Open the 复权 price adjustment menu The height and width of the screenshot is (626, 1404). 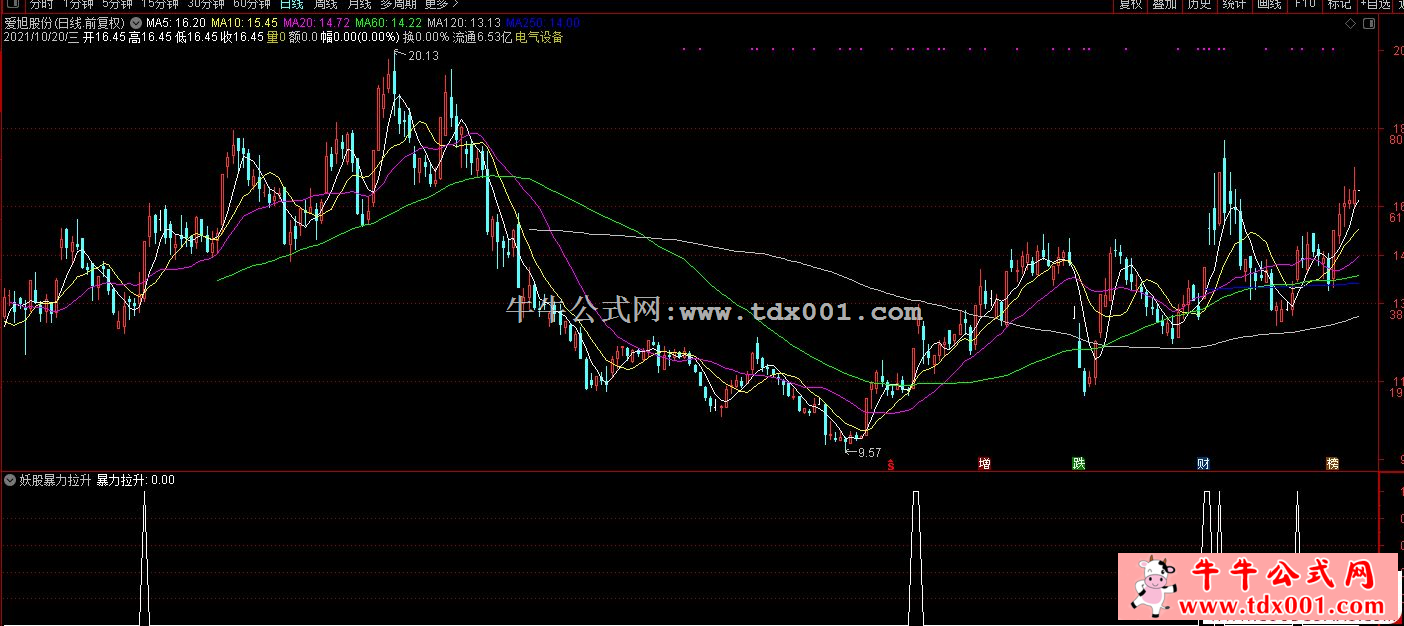click(1130, 4)
